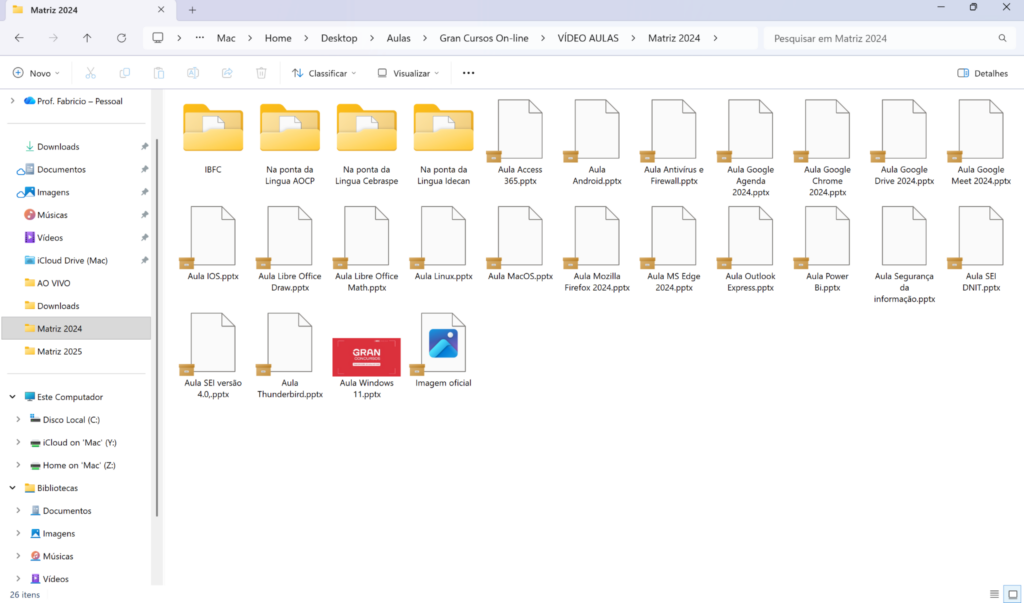
Task: Refresh the current folder view
Action: 121,38
